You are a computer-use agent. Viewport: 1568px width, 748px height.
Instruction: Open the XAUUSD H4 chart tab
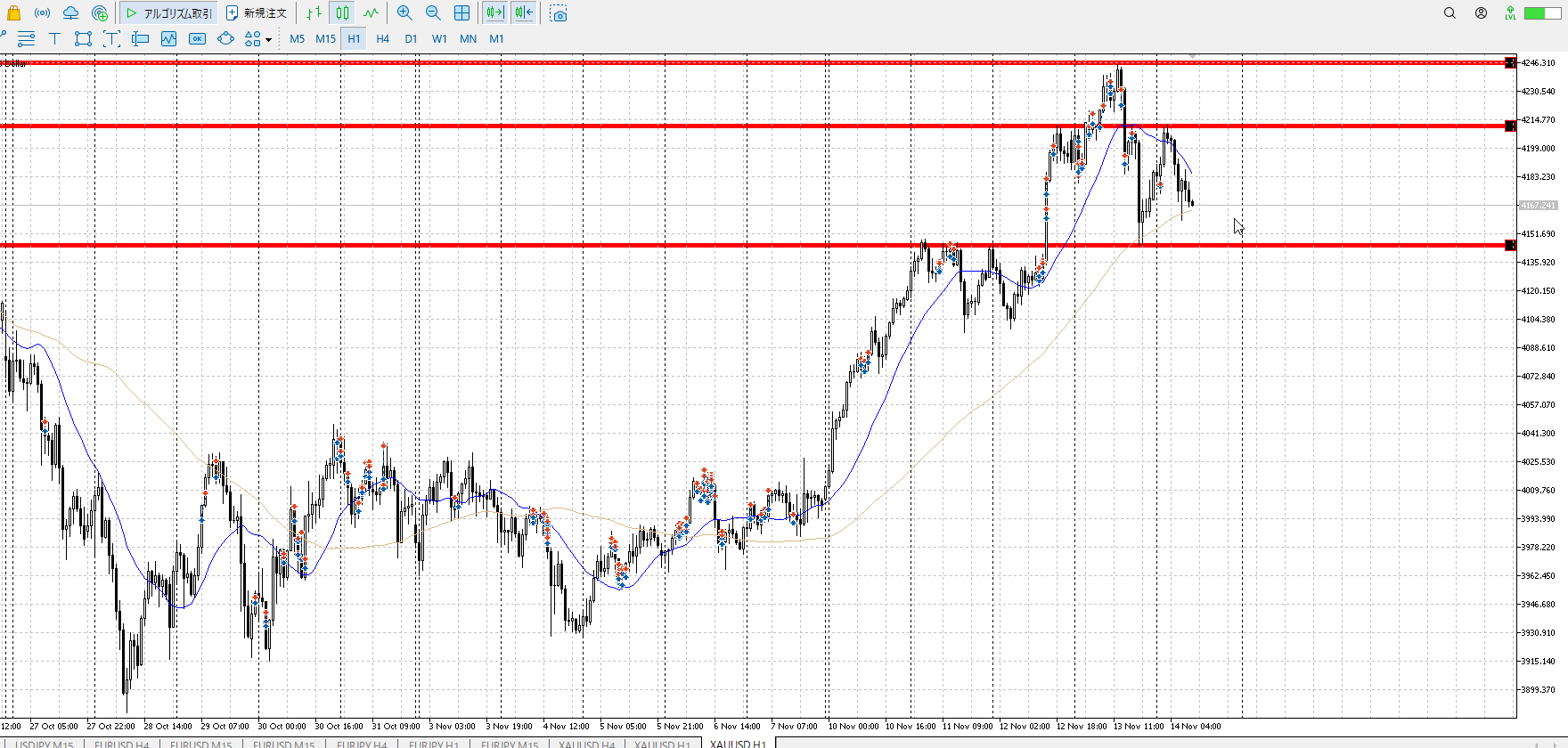click(586, 744)
